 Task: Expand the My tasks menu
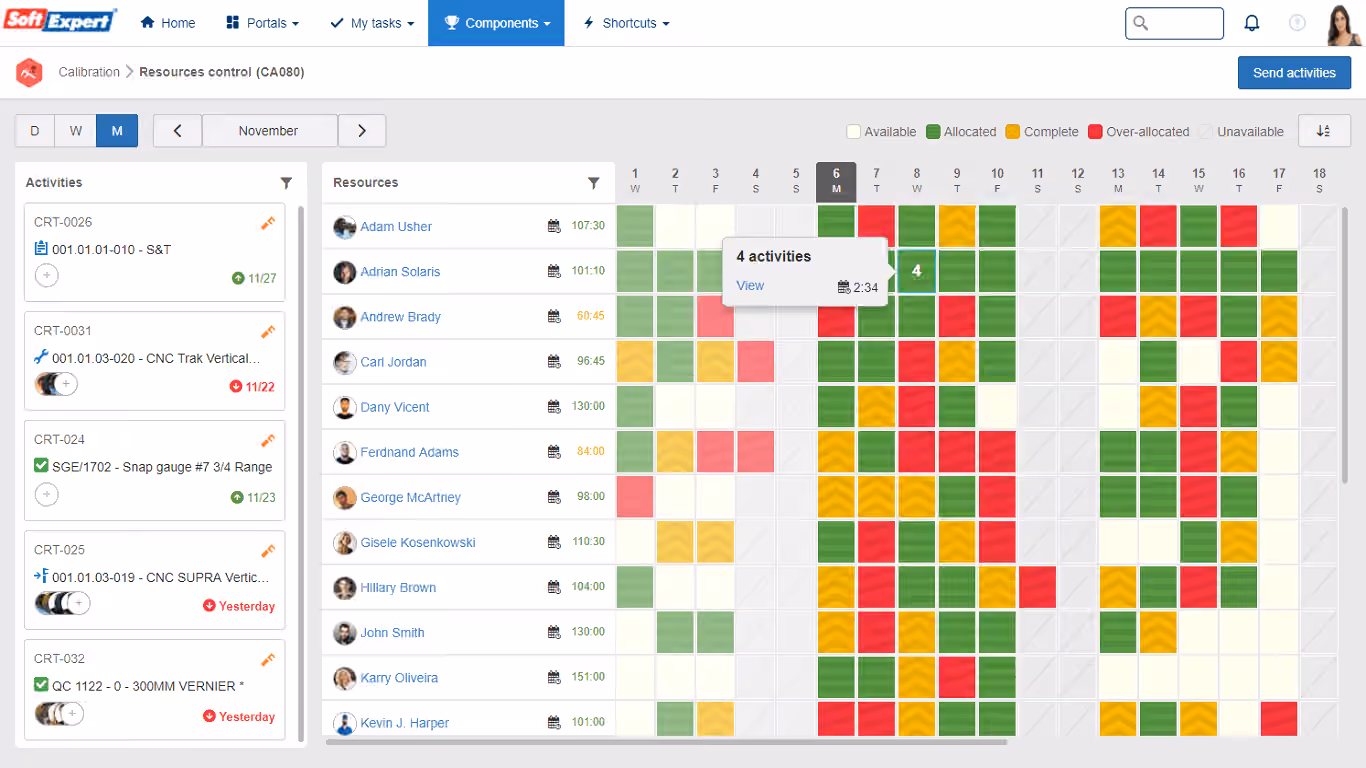click(372, 23)
